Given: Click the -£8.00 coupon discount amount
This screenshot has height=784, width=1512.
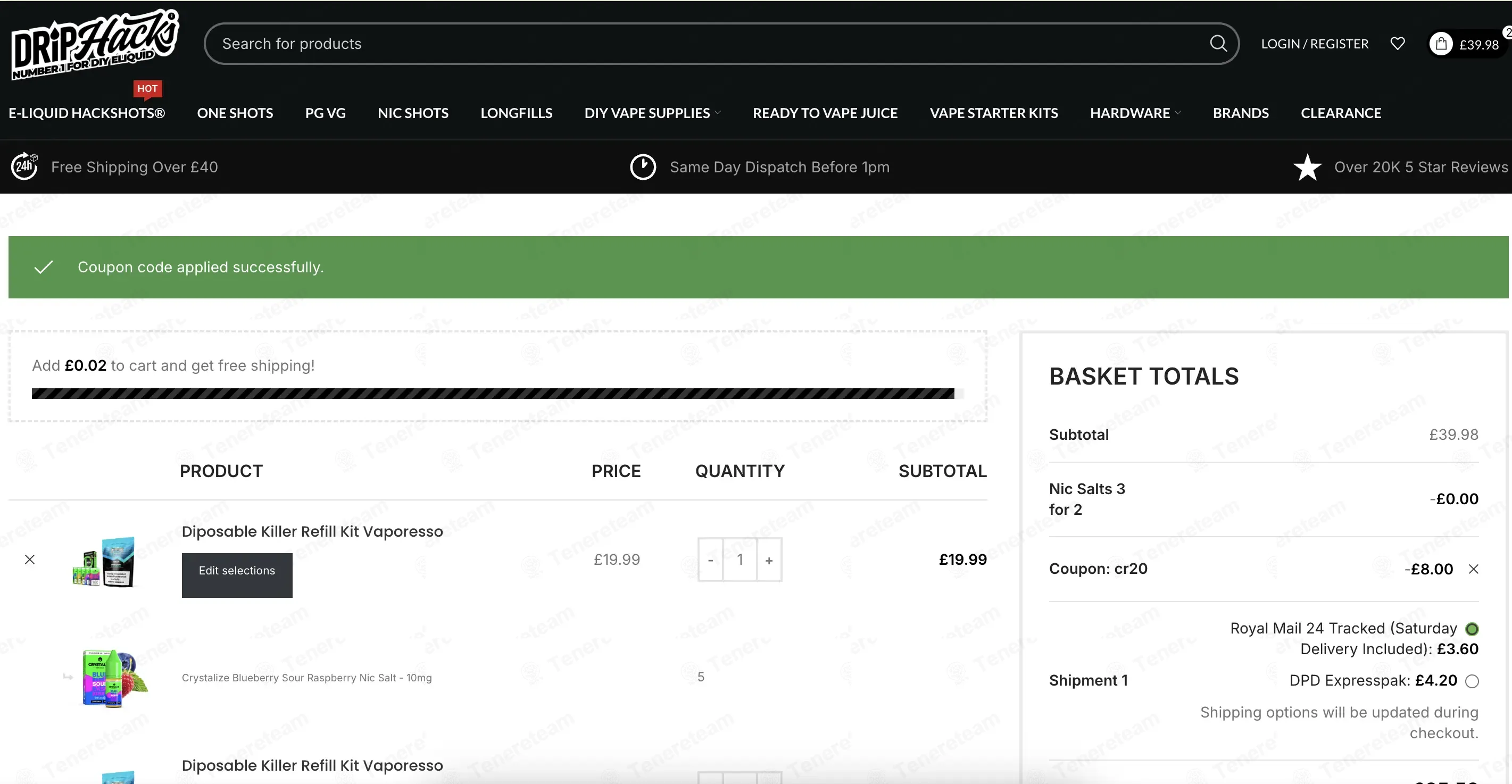Looking at the screenshot, I should (1428, 569).
